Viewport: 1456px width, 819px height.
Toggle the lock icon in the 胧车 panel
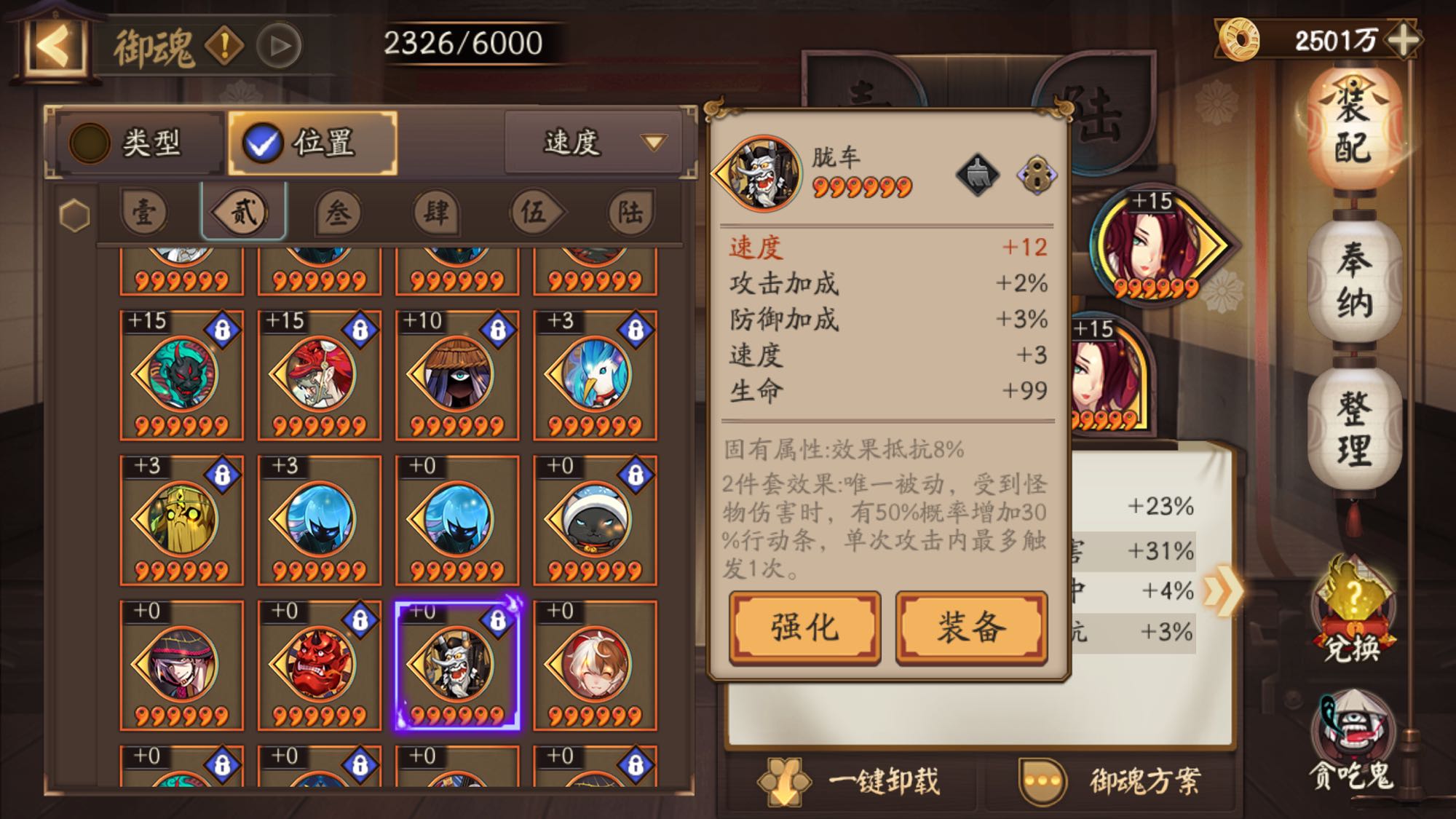pyautogui.click(x=1037, y=175)
